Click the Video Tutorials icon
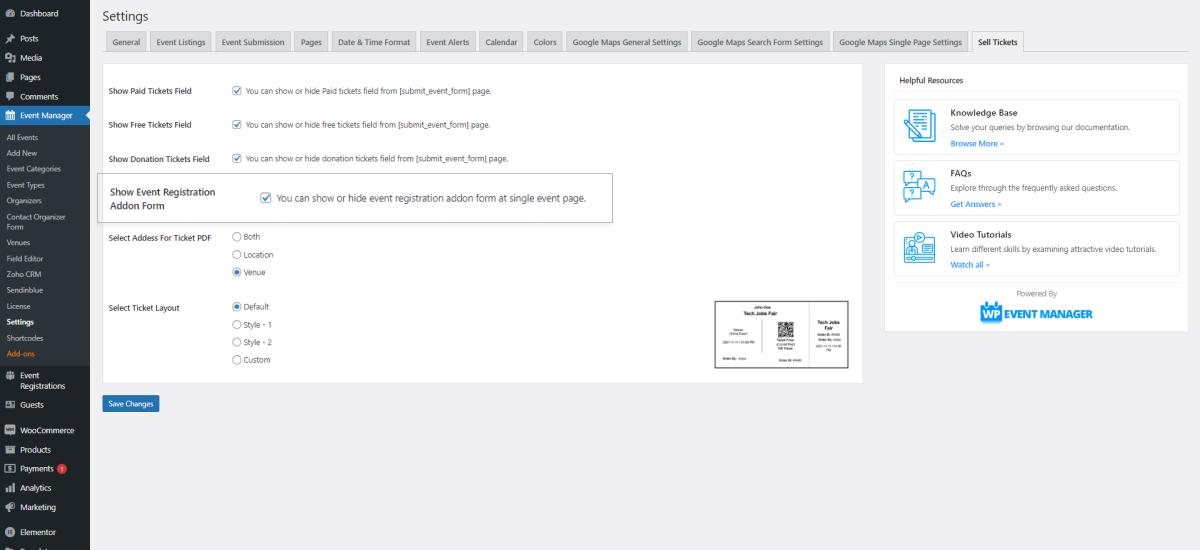The height and width of the screenshot is (550, 1200). (x=919, y=248)
